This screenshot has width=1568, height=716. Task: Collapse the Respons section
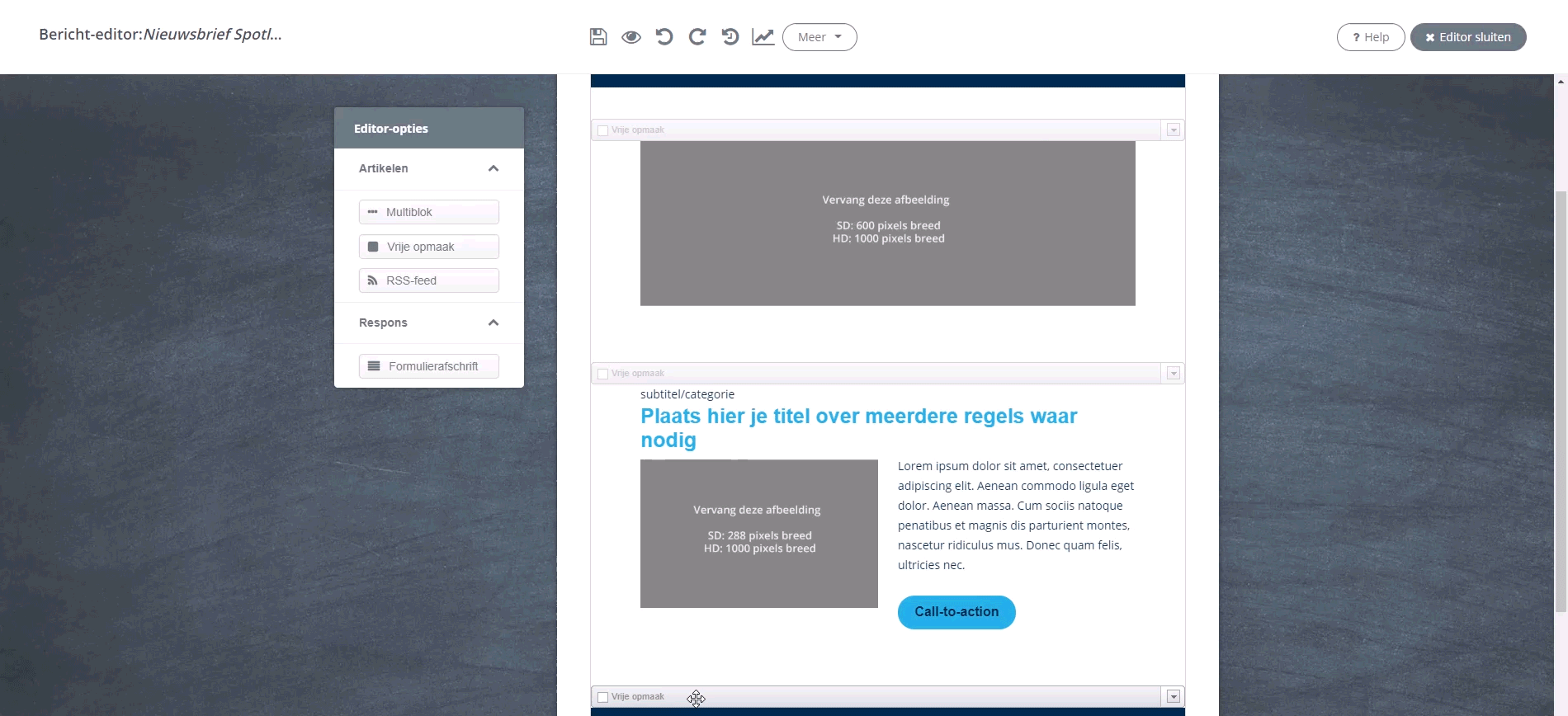coord(494,323)
